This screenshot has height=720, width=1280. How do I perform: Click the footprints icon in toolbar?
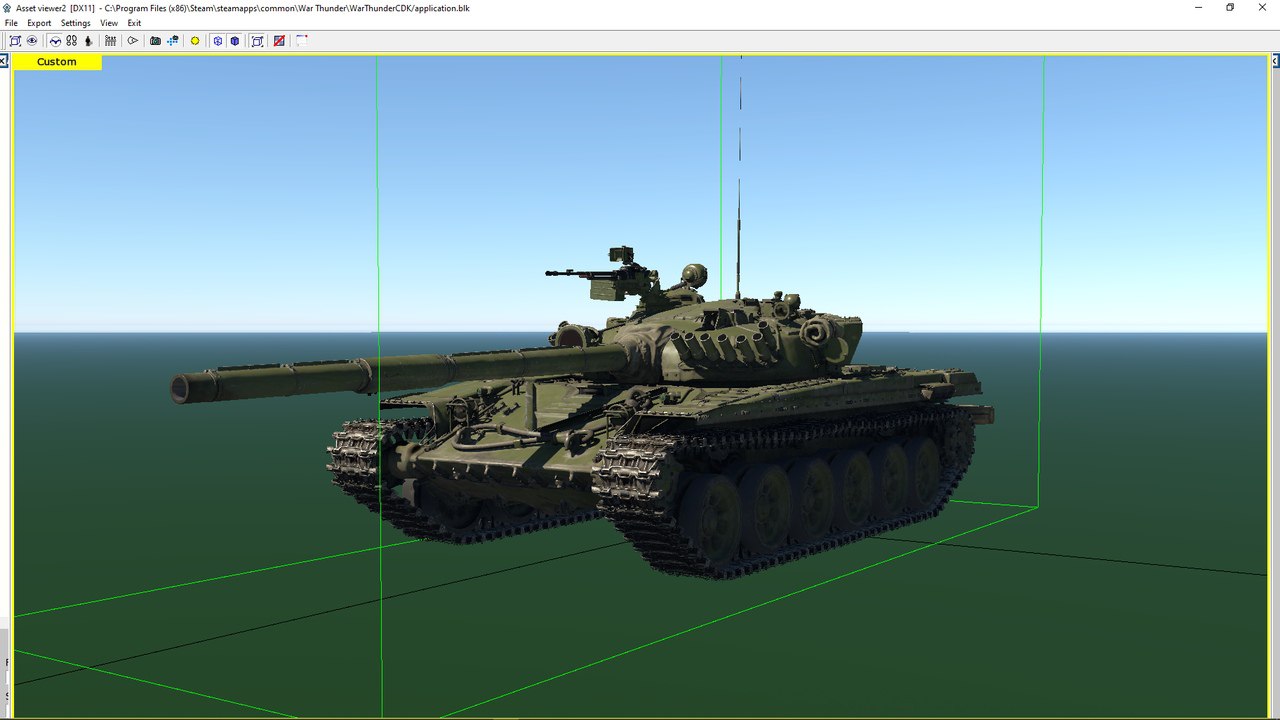click(x=72, y=41)
